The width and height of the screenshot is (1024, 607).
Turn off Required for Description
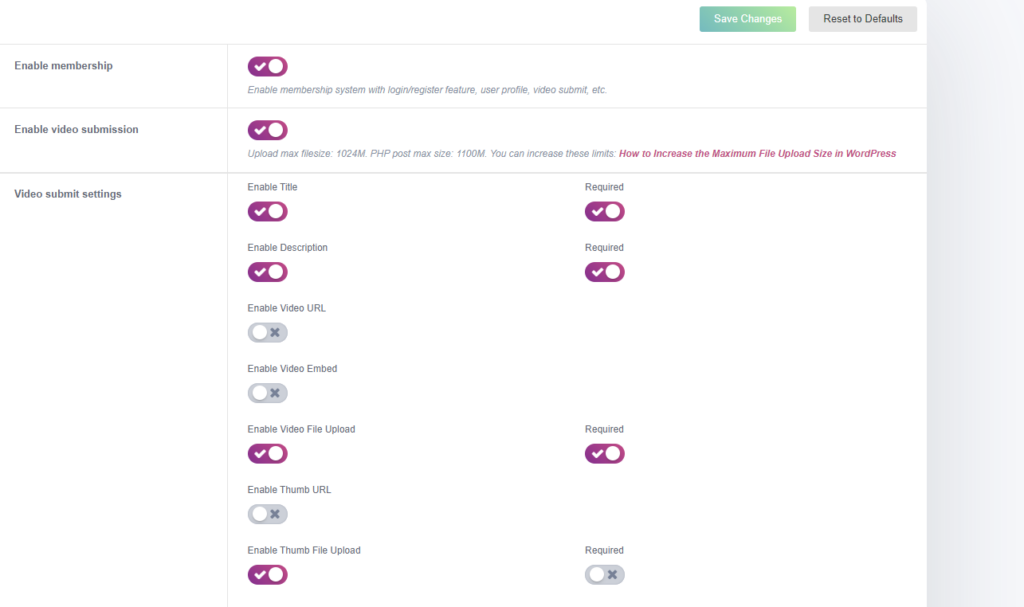point(604,272)
